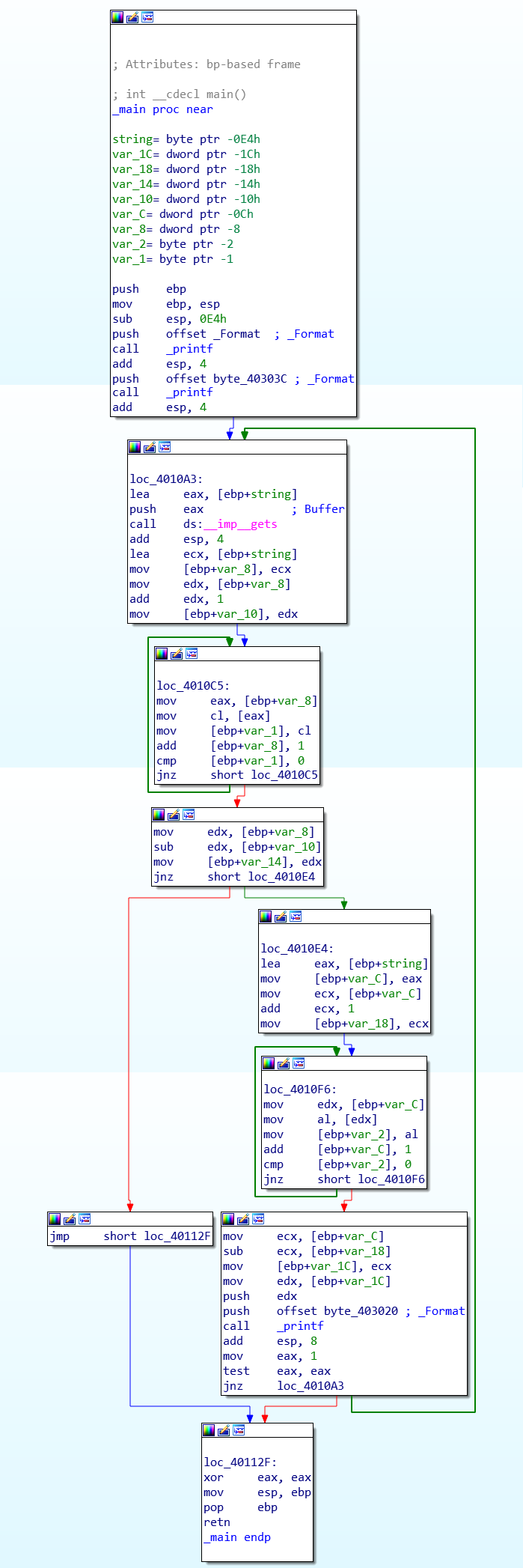The height and width of the screenshot is (1568, 523).
Task: Click the pencil icon on the loc_4010C5 node
Action: coord(177,654)
